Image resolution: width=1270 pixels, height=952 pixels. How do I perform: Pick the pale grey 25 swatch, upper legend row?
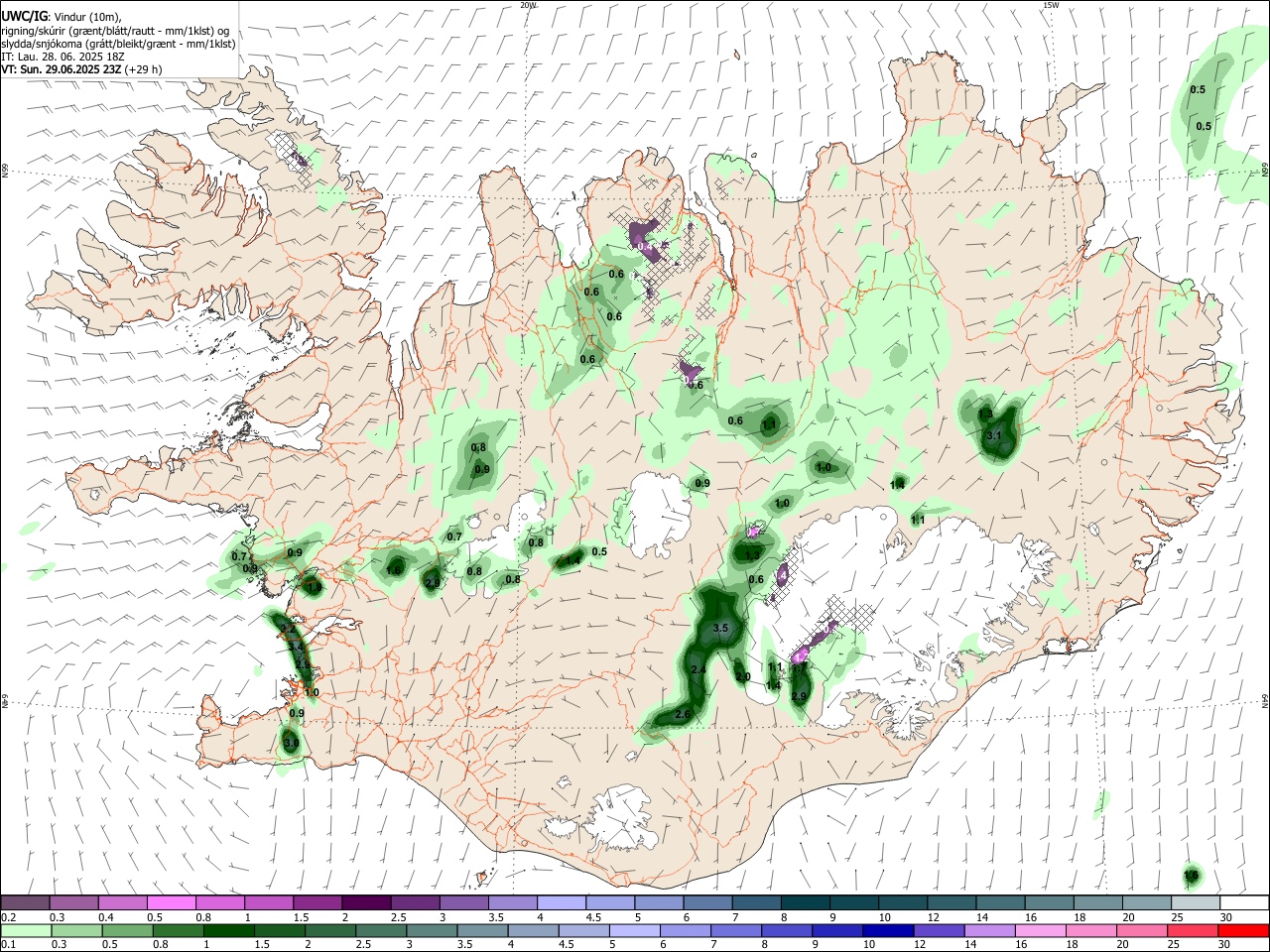pyautogui.click(x=1196, y=902)
